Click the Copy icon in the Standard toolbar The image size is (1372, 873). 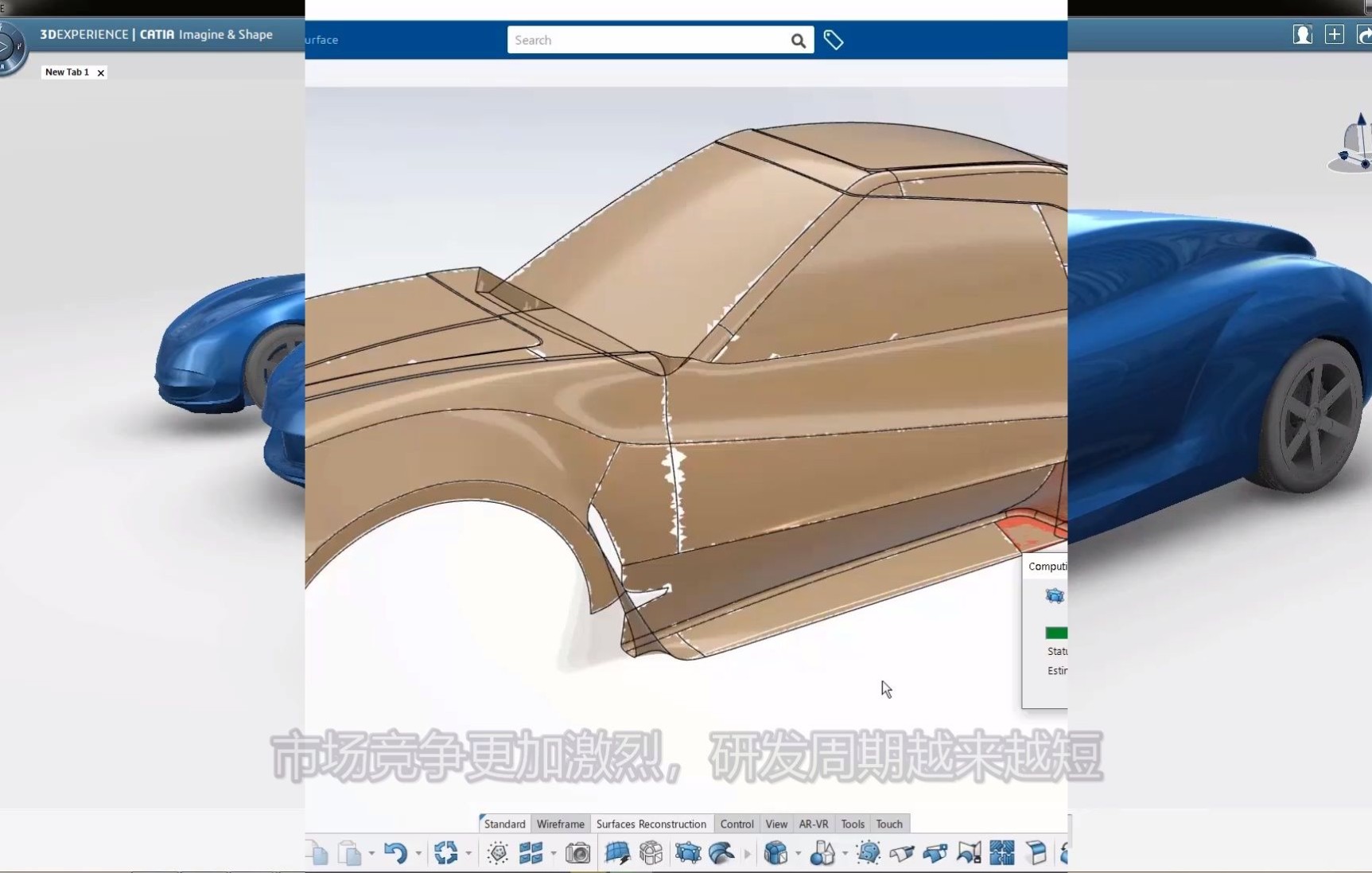(317, 853)
